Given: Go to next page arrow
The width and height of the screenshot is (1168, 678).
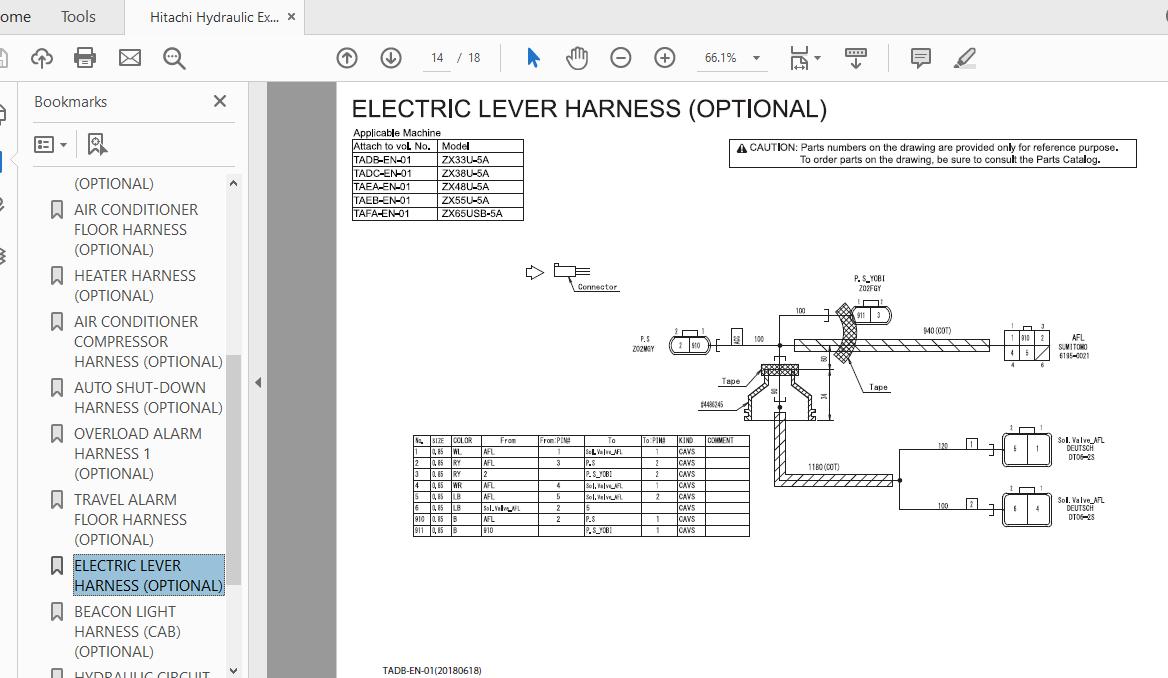Looking at the screenshot, I should [x=391, y=57].
